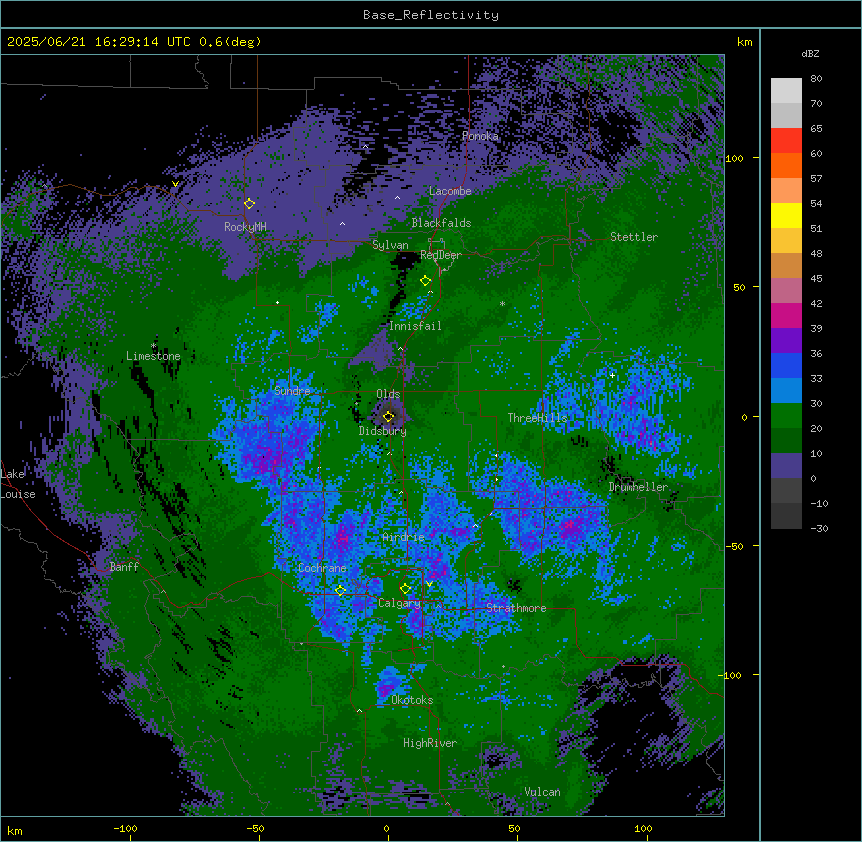Click the Limestone label
The width and height of the screenshot is (862, 842).
[153, 356]
